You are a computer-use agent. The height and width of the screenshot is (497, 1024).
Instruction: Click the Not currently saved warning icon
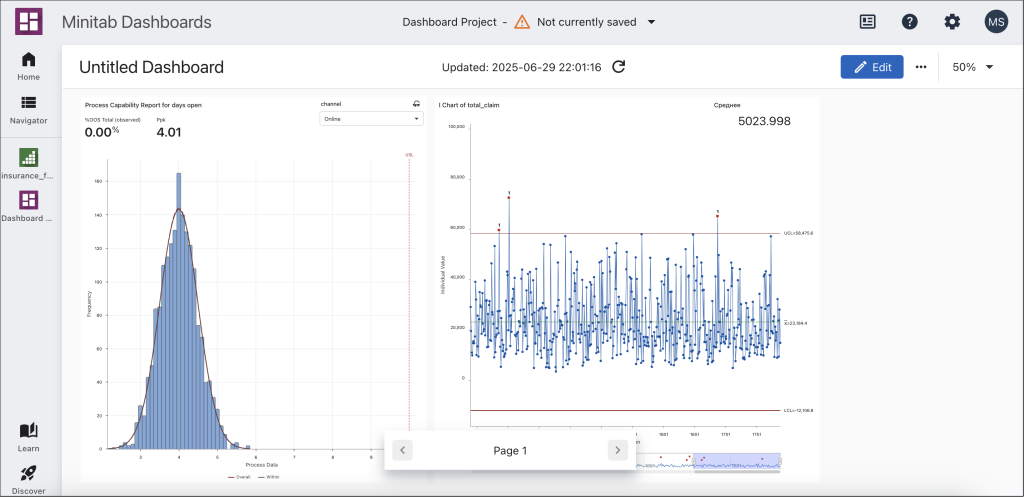pyautogui.click(x=522, y=22)
